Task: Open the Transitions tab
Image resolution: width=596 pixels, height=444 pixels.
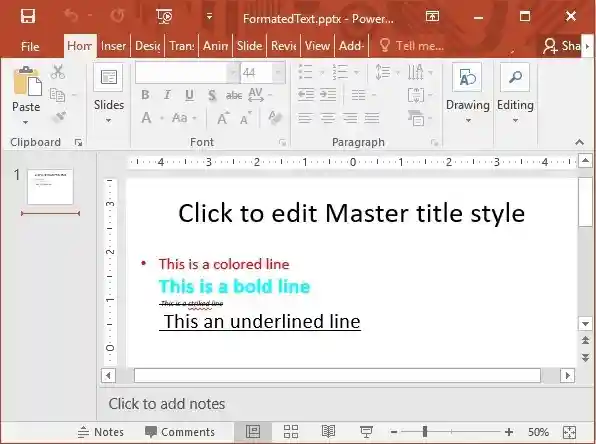Action: click(182, 46)
